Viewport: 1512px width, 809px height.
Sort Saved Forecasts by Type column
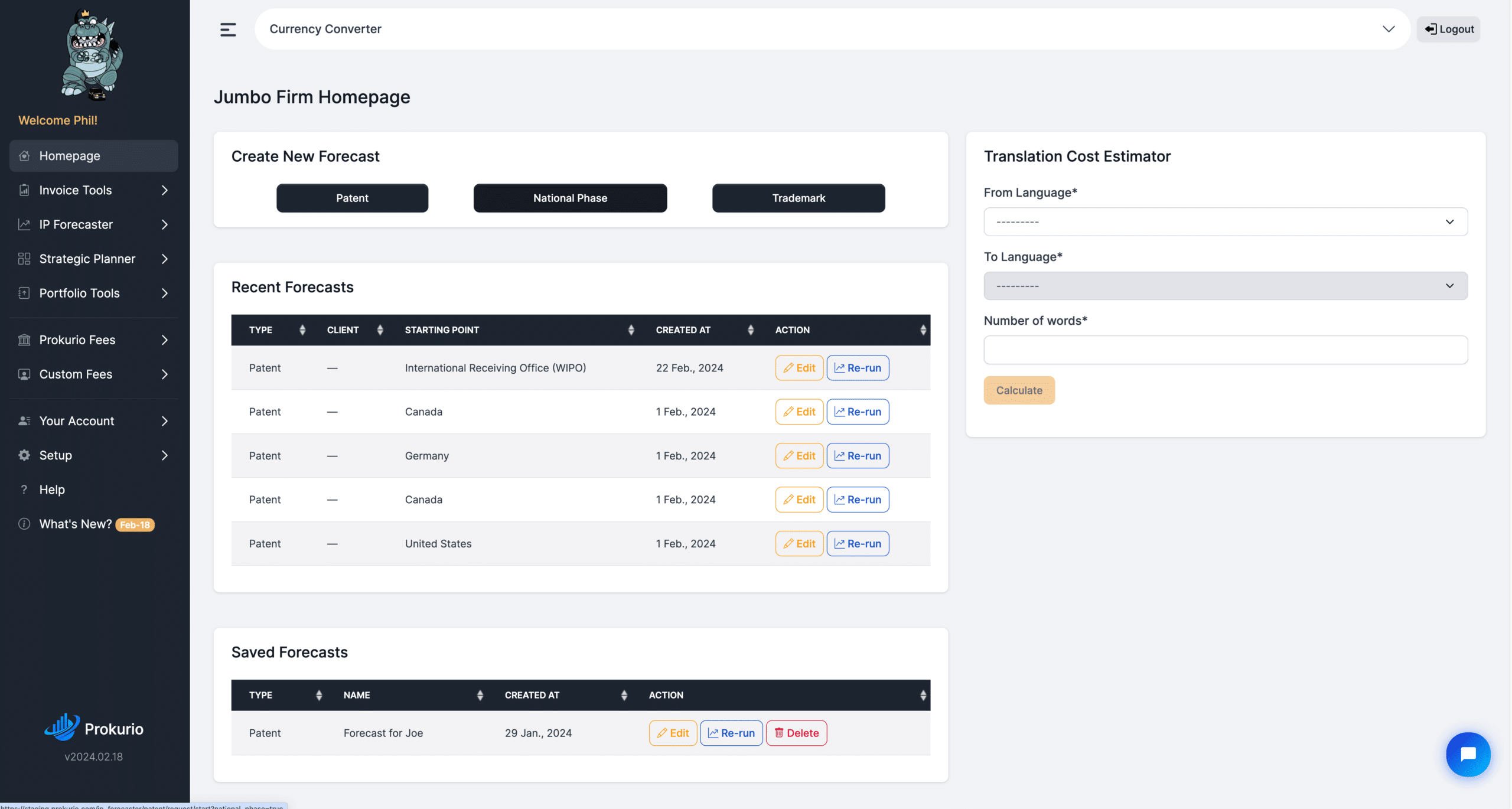tap(319, 696)
